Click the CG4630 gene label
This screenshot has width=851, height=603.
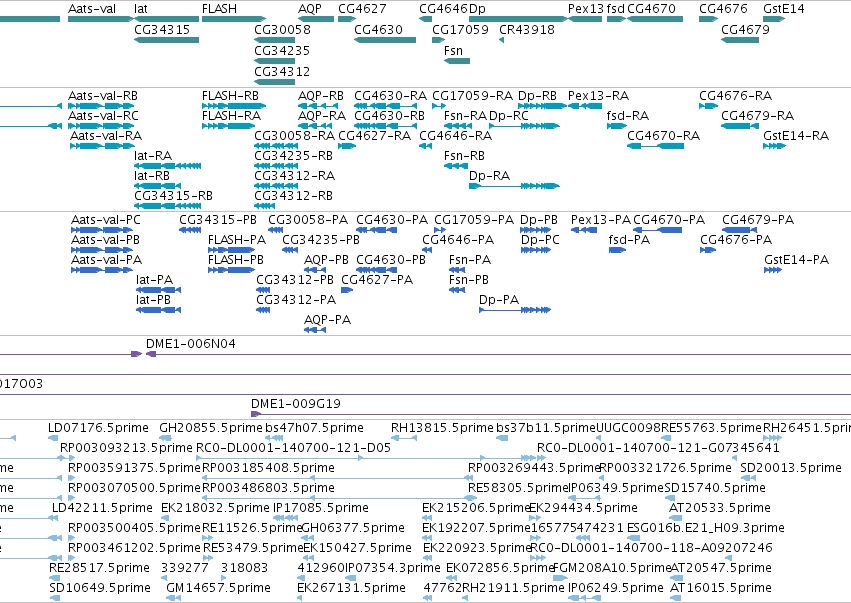378,29
